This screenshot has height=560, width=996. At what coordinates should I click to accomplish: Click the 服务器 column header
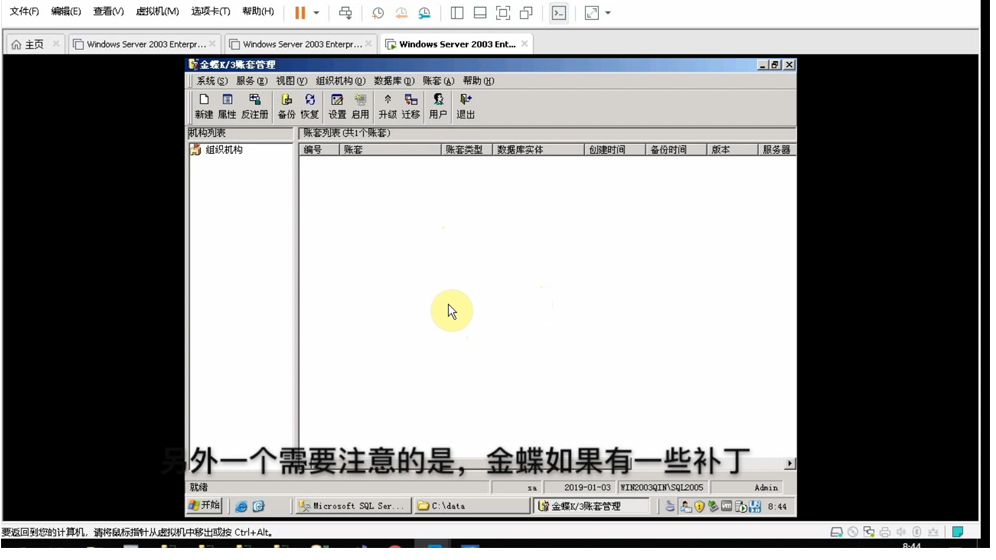[x=777, y=150]
